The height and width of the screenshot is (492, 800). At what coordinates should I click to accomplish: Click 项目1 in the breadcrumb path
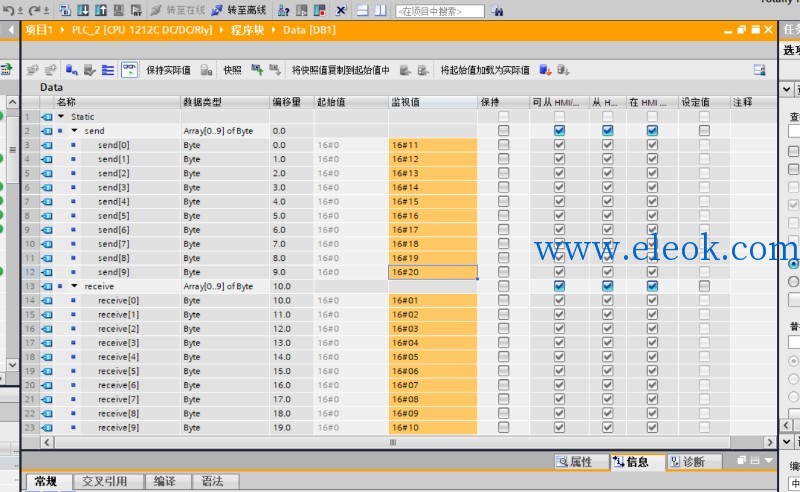39,30
